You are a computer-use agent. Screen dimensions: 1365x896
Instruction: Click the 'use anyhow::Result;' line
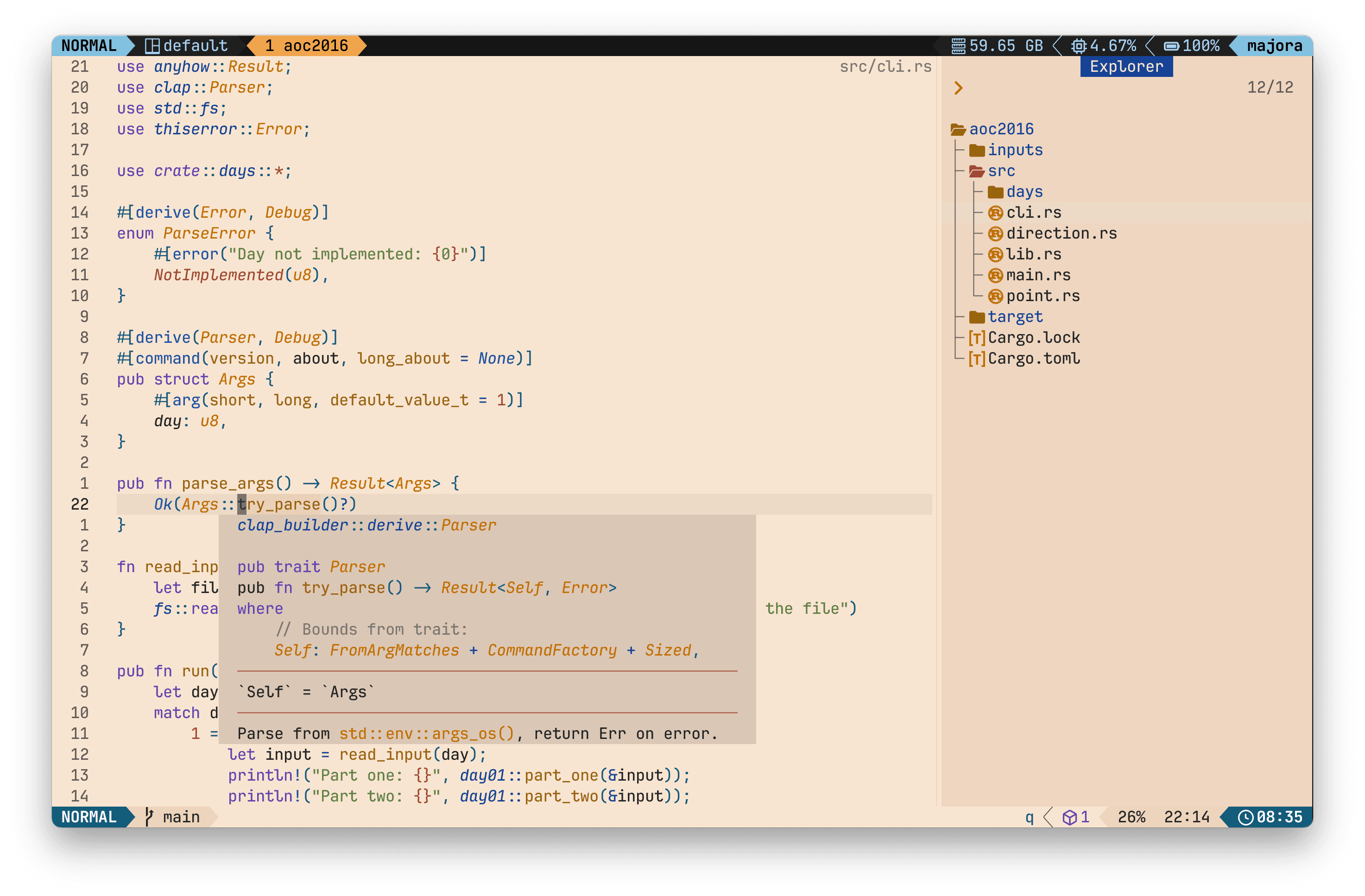(x=204, y=67)
